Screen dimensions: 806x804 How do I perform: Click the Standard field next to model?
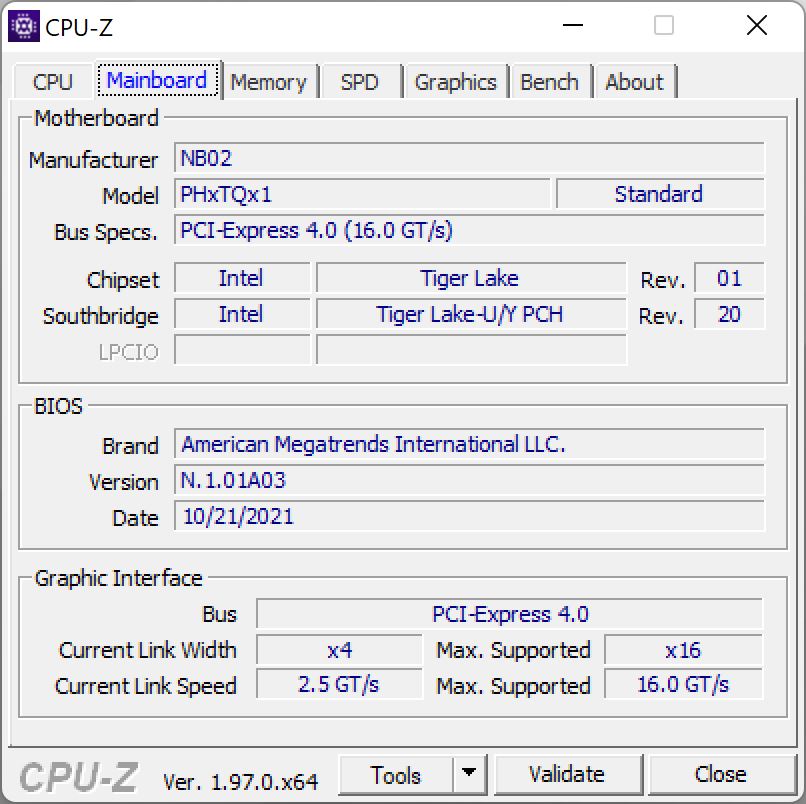coord(660,194)
